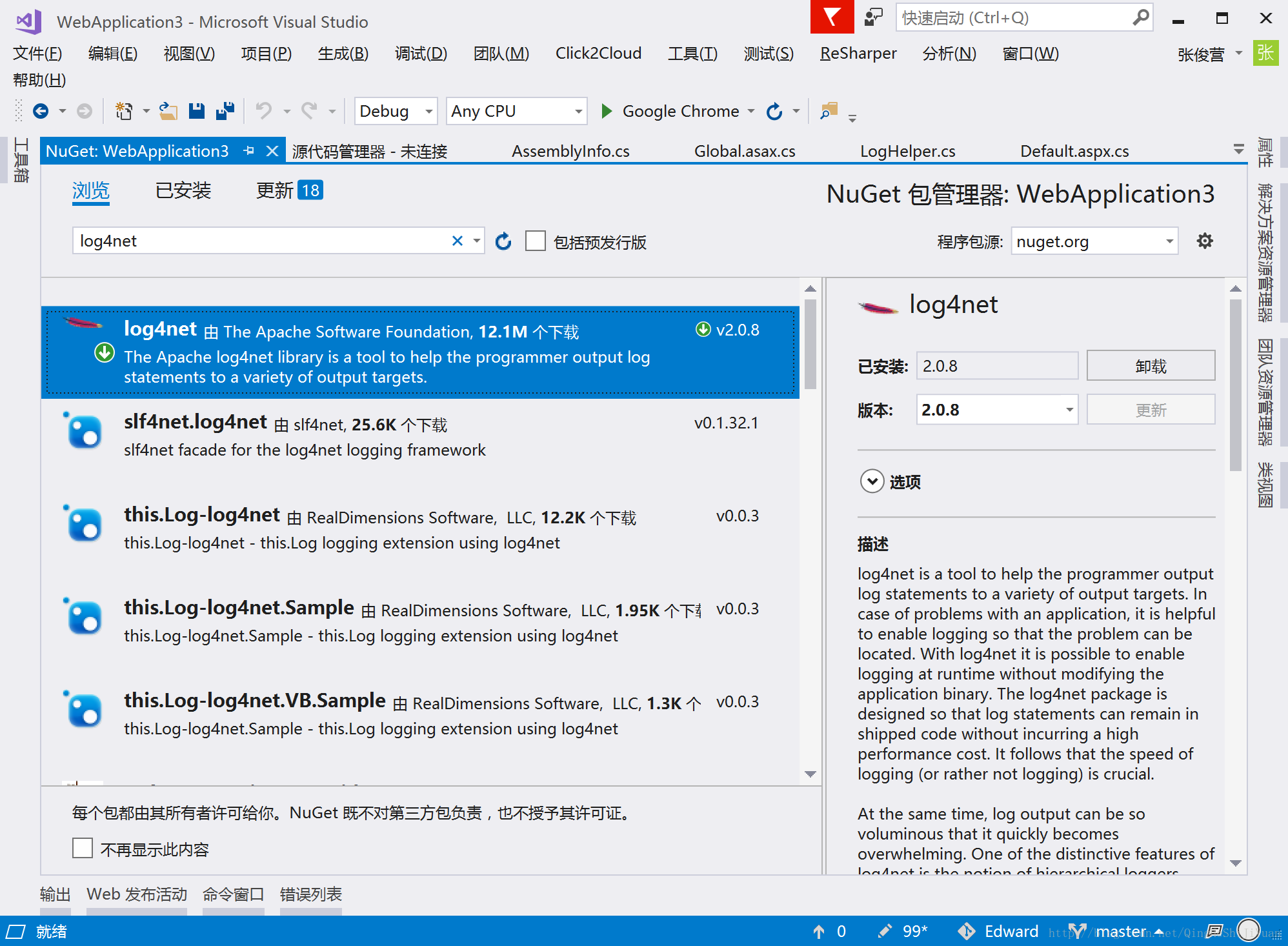
Task: Open the Debug configuration dropdown
Action: [x=396, y=111]
